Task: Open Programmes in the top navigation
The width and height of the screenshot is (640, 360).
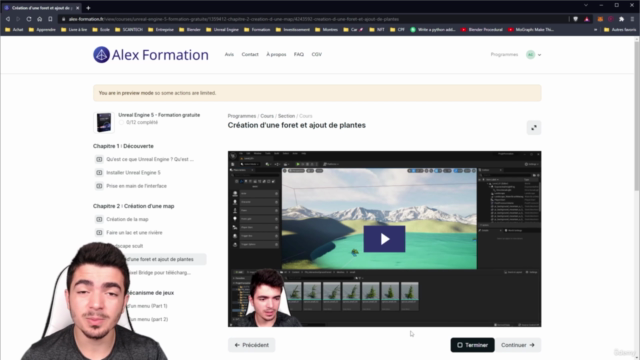Action: [x=504, y=54]
